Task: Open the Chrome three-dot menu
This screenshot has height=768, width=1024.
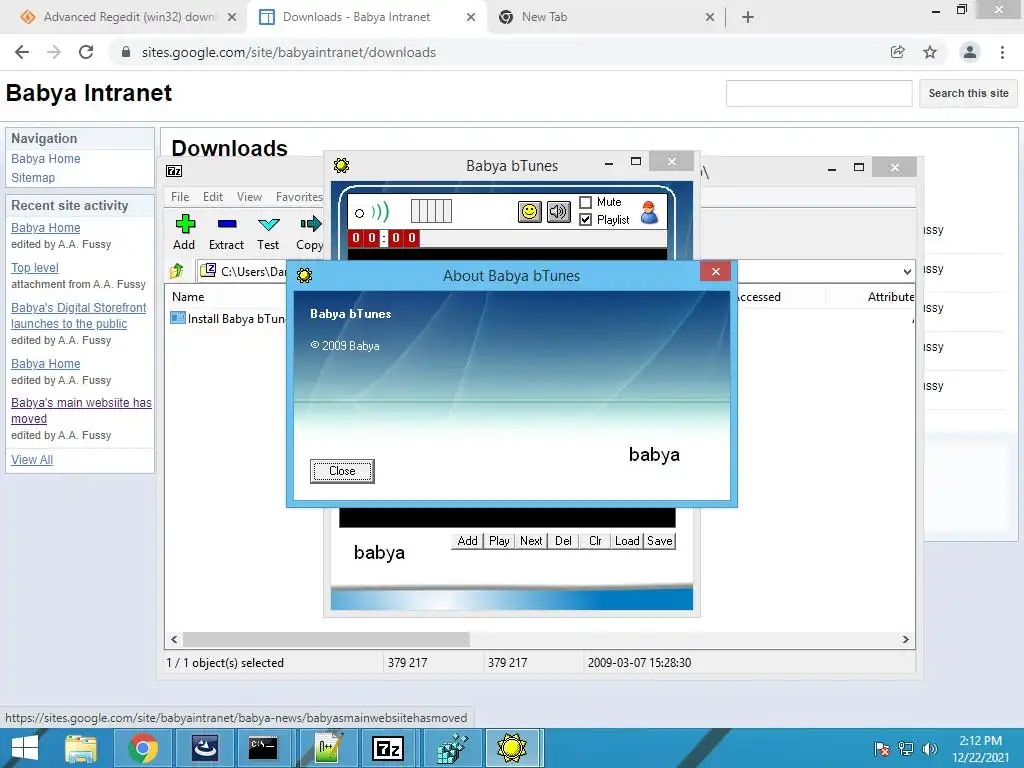Action: point(1002,52)
